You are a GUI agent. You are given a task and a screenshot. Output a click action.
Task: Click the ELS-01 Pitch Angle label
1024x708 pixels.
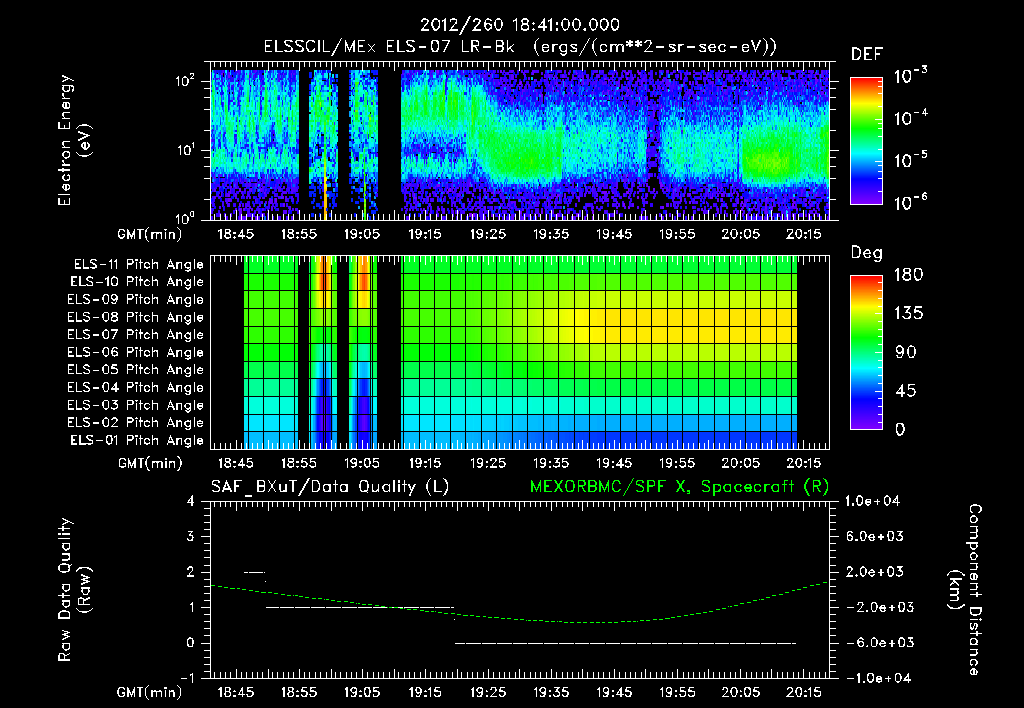pyautogui.click(x=137, y=440)
